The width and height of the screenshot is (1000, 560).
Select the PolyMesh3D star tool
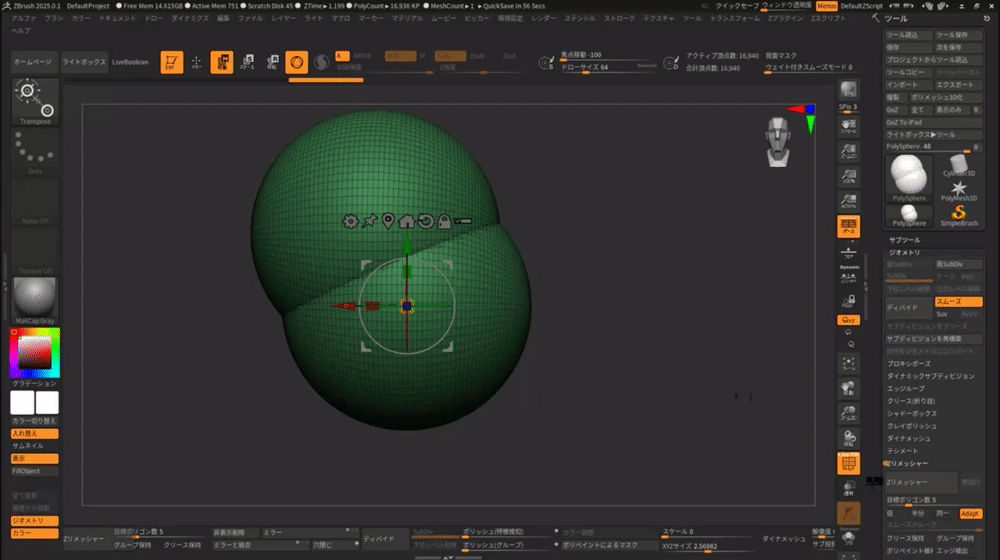point(959,191)
